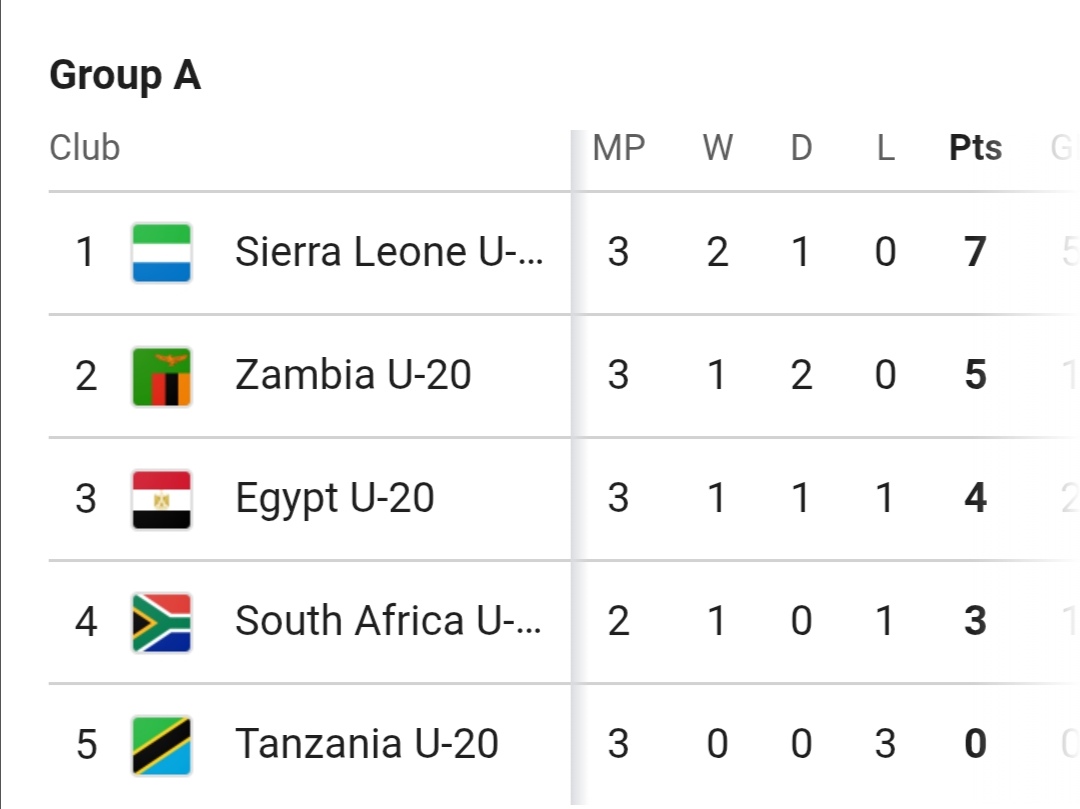
Task: Click the W column header
Action: click(717, 148)
